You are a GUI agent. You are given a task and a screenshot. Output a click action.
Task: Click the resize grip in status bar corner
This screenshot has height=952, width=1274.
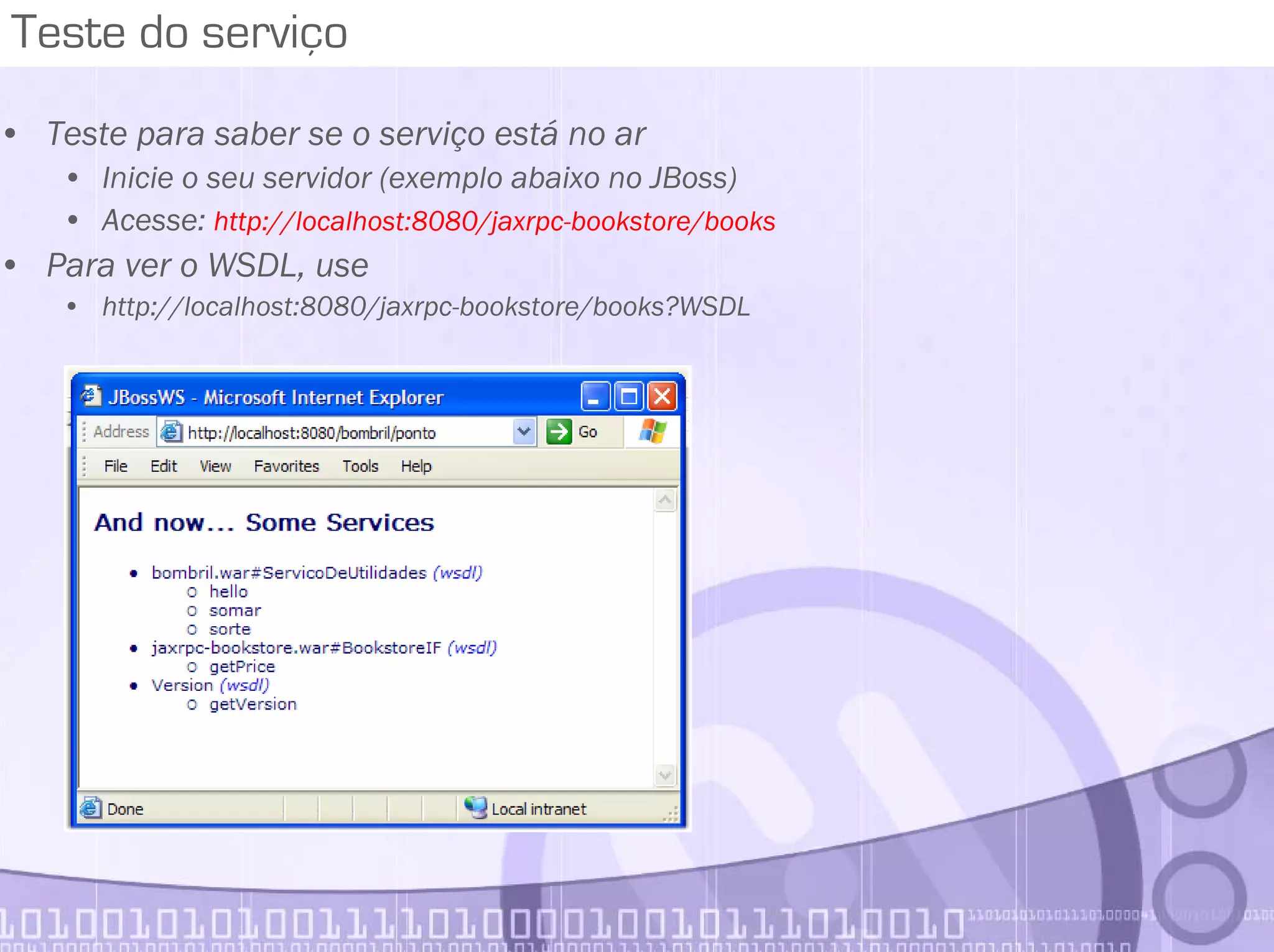[671, 814]
